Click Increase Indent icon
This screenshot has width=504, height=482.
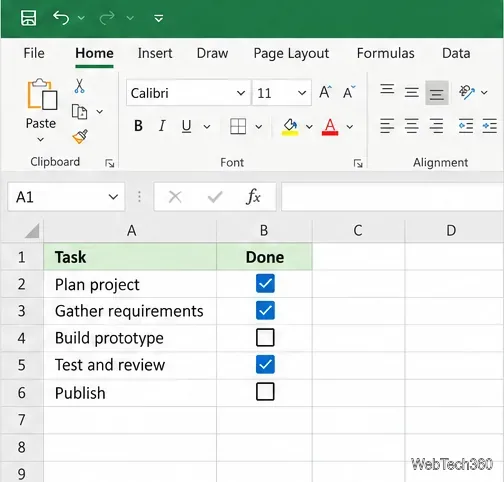490,126
